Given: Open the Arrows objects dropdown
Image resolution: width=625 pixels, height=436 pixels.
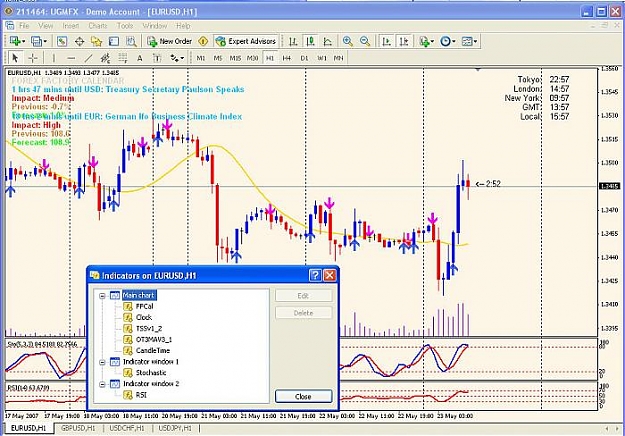Looking at the screenshot, I should click(177, 58).
